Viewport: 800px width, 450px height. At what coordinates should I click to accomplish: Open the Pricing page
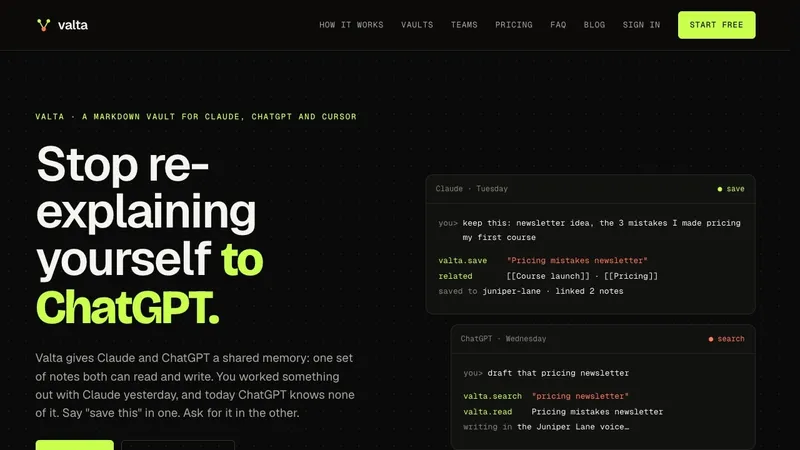click(x=513, y=25)
